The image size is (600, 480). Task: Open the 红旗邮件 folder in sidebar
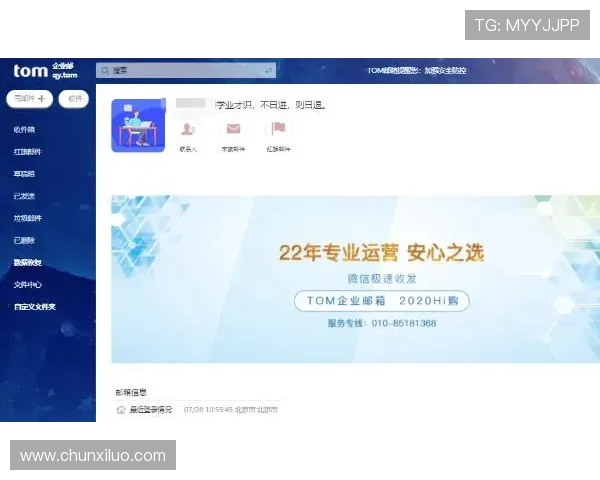(x=27, y=152)
